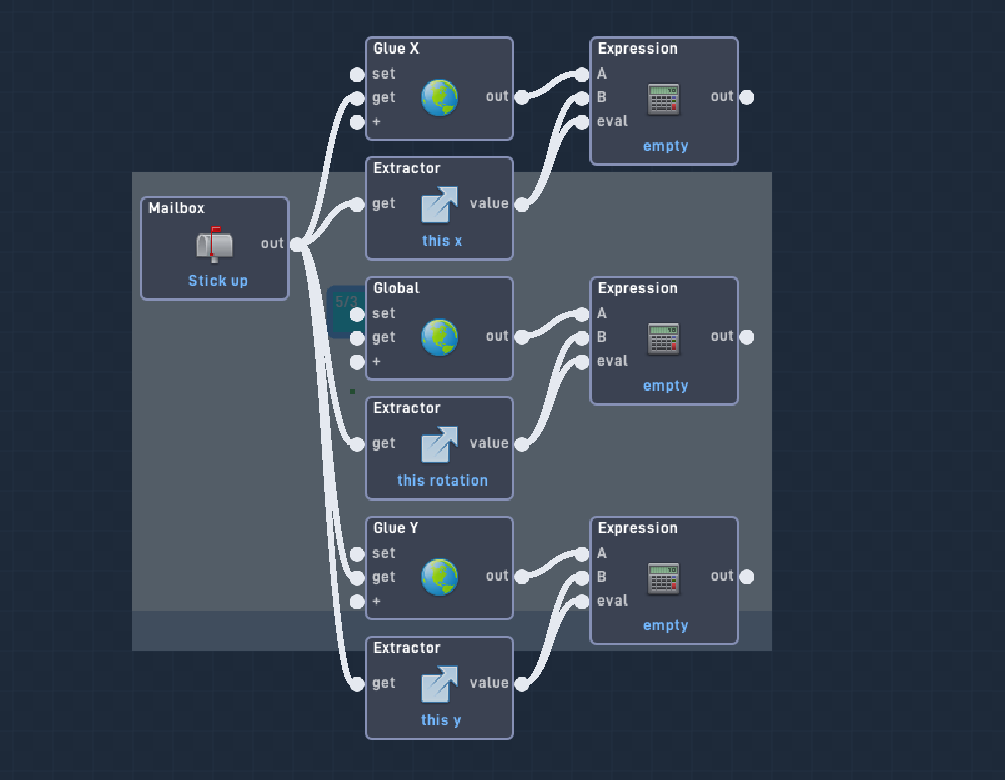
Task: Click the calculator icon in middle Expression node
Action: [x=663, y=339]
